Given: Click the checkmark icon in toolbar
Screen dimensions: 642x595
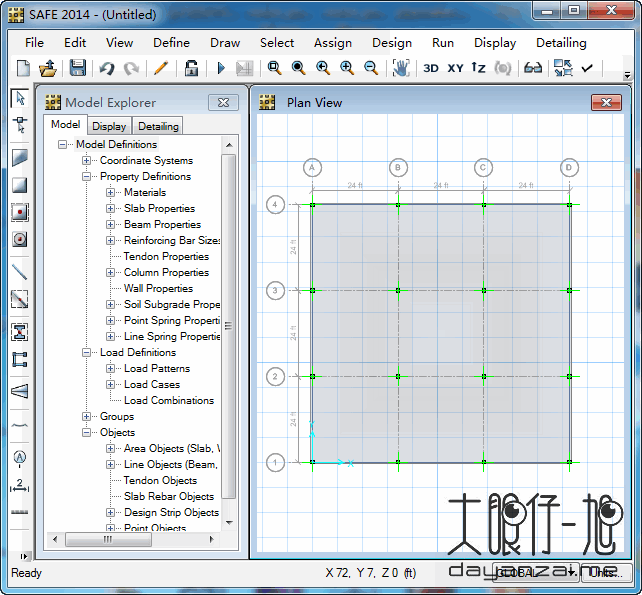Looking at the screenshot, I should click(587, 68).
